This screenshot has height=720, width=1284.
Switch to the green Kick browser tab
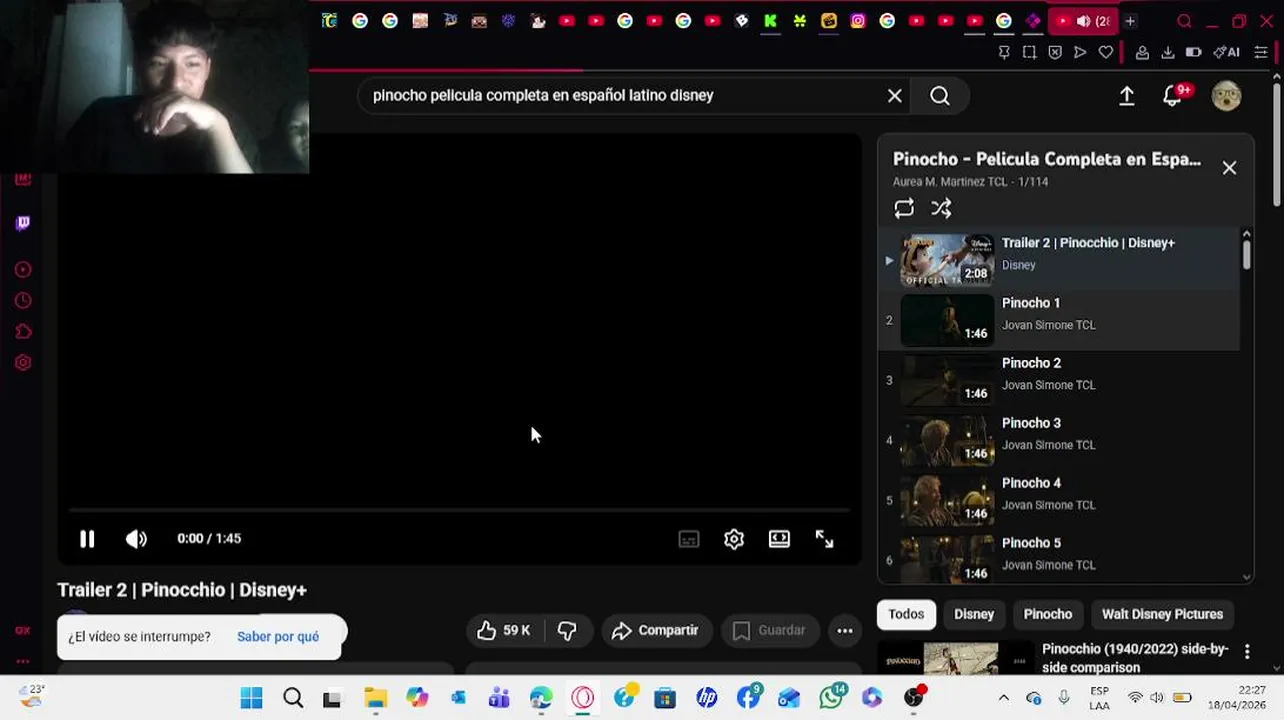click(x=770, y=21)
